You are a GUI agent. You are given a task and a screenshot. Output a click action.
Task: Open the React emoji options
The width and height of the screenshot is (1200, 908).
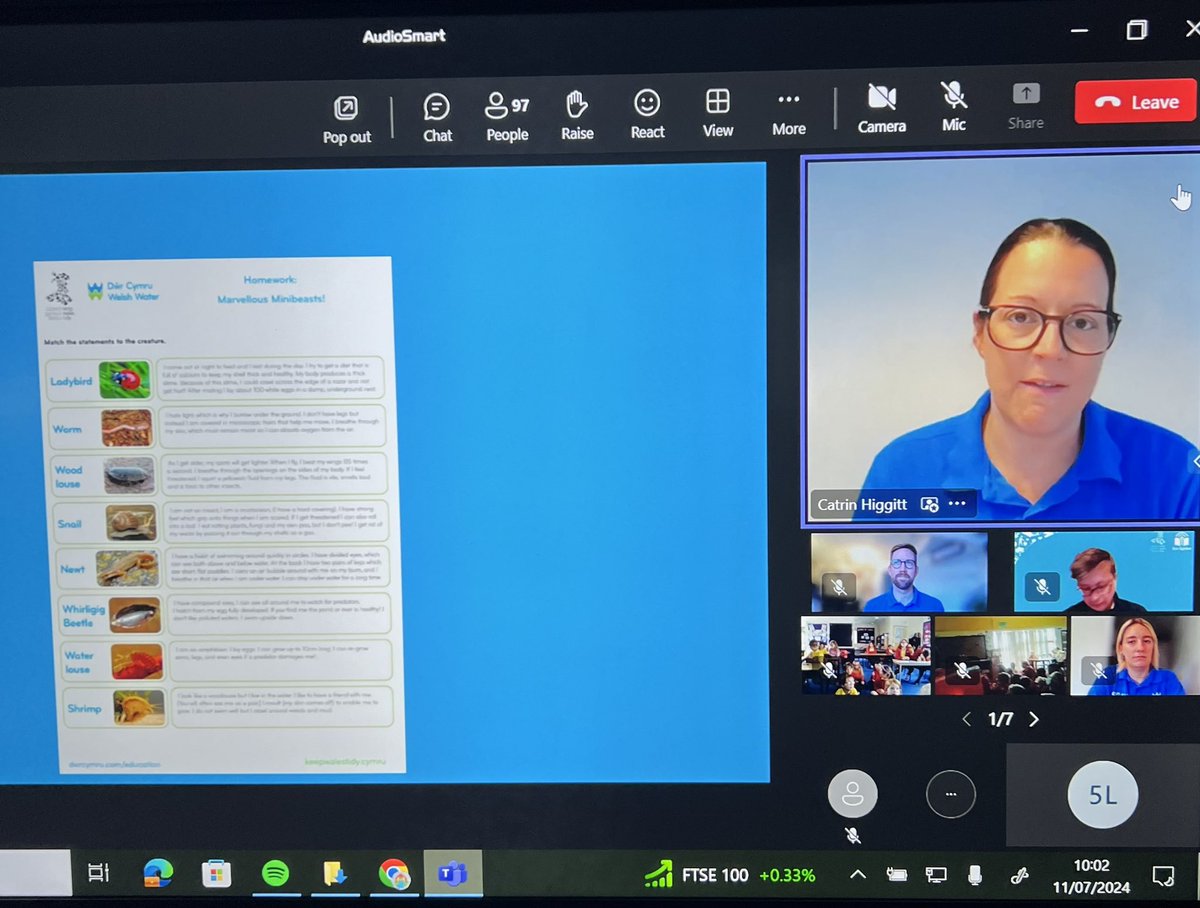[x=647, y=115]
